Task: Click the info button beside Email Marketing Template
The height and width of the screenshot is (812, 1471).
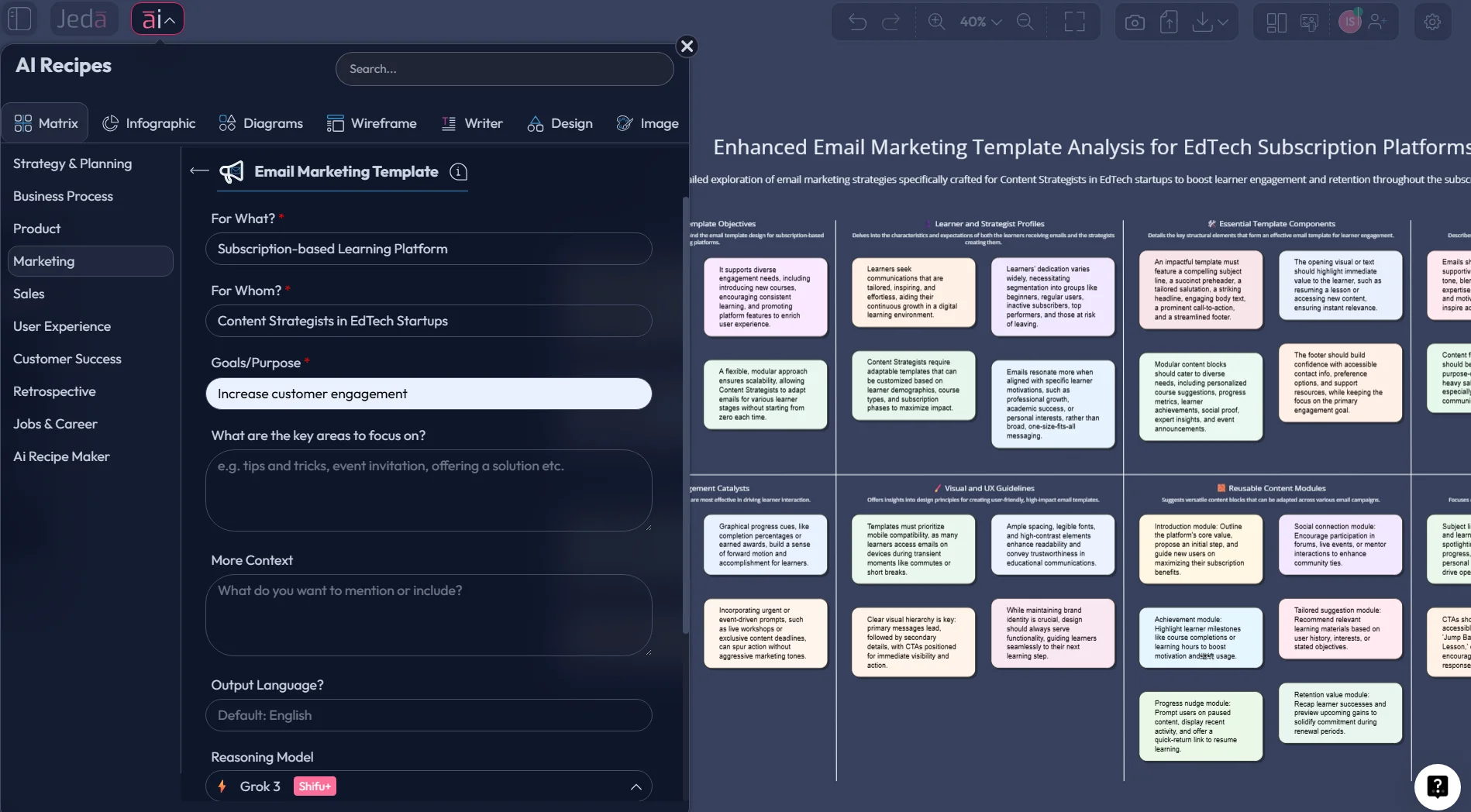Action: tap(459, 173)
